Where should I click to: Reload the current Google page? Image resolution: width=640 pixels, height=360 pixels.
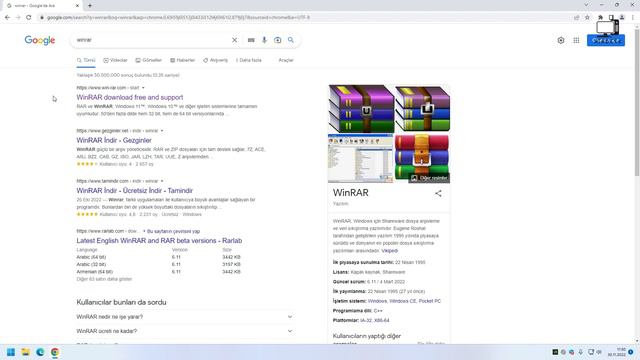coord(29,18)
